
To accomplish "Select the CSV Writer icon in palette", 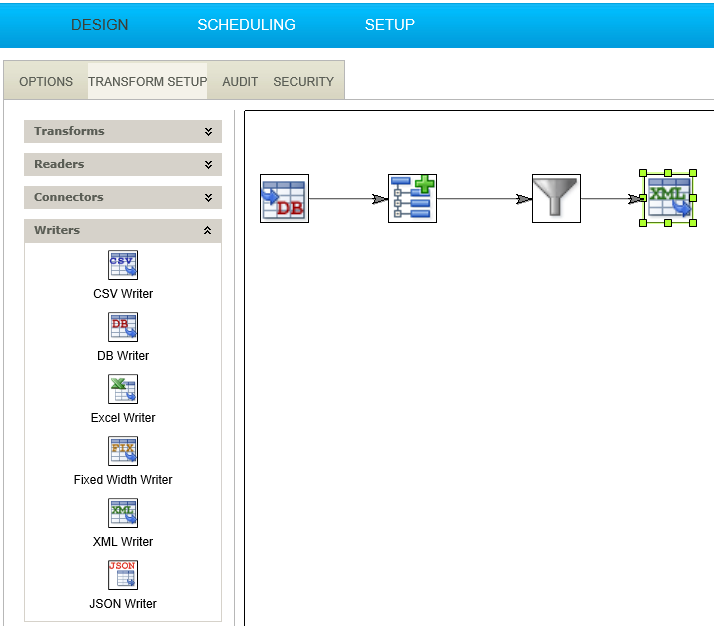I will tap(123, 265).
